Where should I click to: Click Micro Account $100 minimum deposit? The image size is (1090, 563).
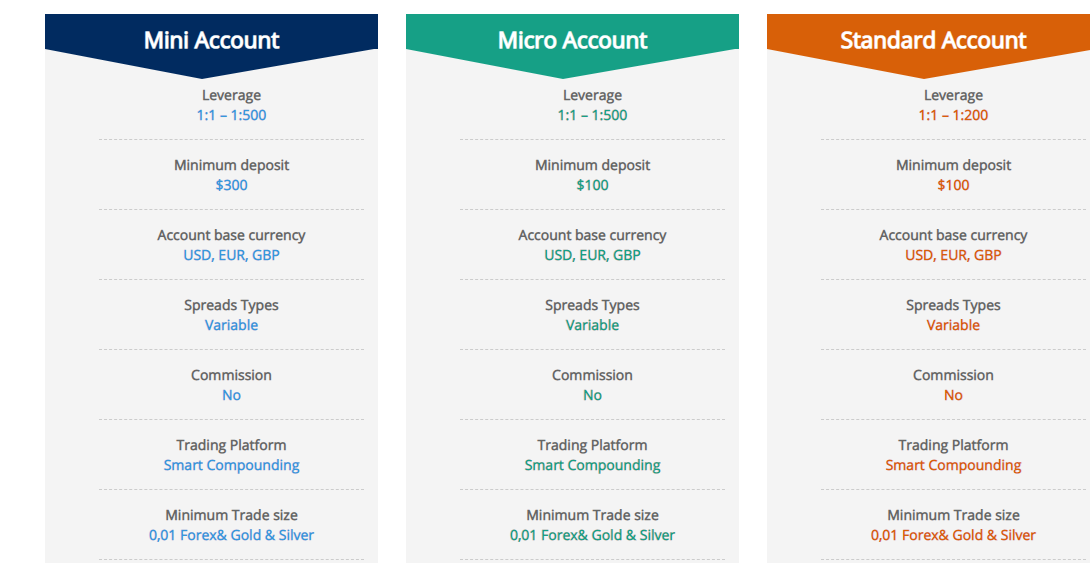pyautogui.click(x=592, y=185)
